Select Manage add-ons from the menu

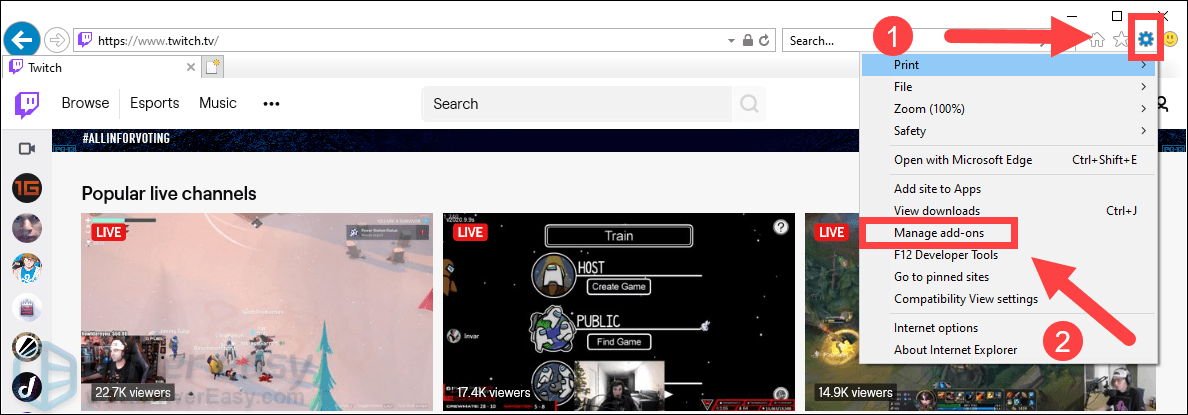pyautogui.click(x=938, y=233)
